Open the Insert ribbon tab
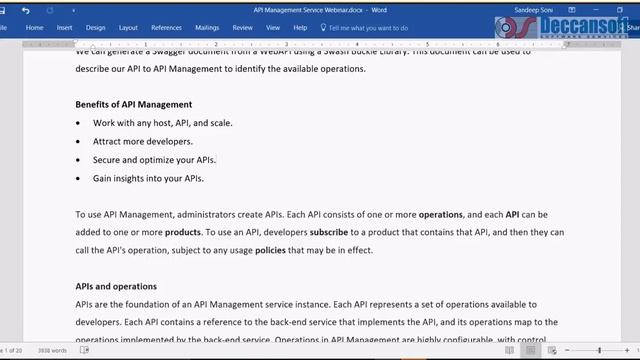The image size is (640, 360). pyautogui.click(x=64, y=28)
